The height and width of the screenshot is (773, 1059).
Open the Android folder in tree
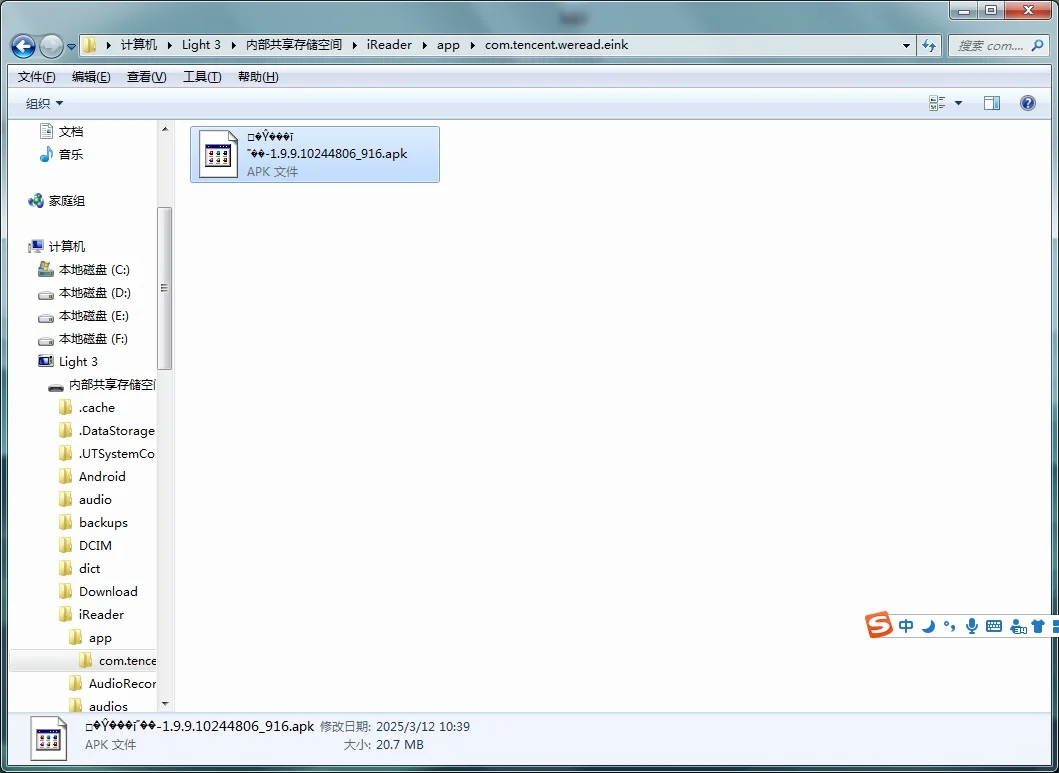click(92, 477)
